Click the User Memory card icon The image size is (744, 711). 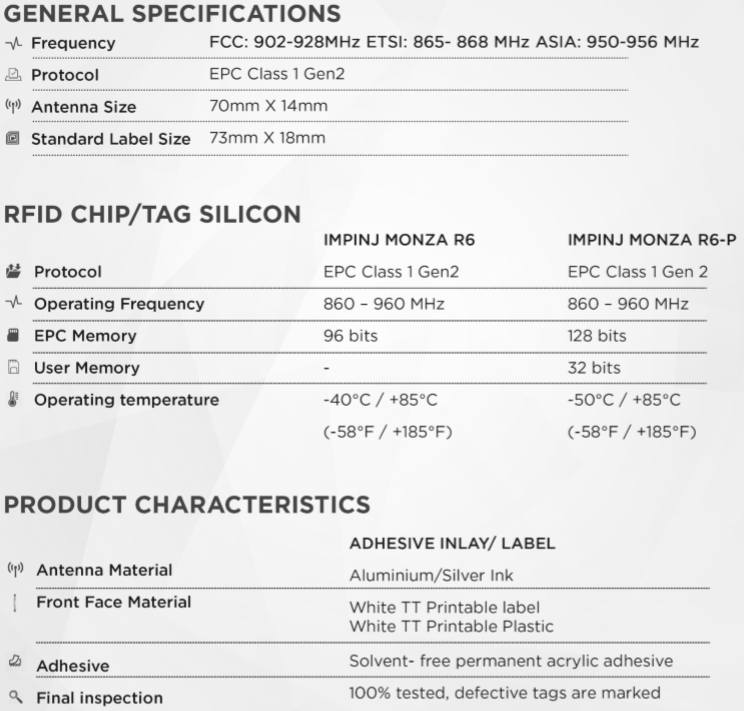[14, 367]
